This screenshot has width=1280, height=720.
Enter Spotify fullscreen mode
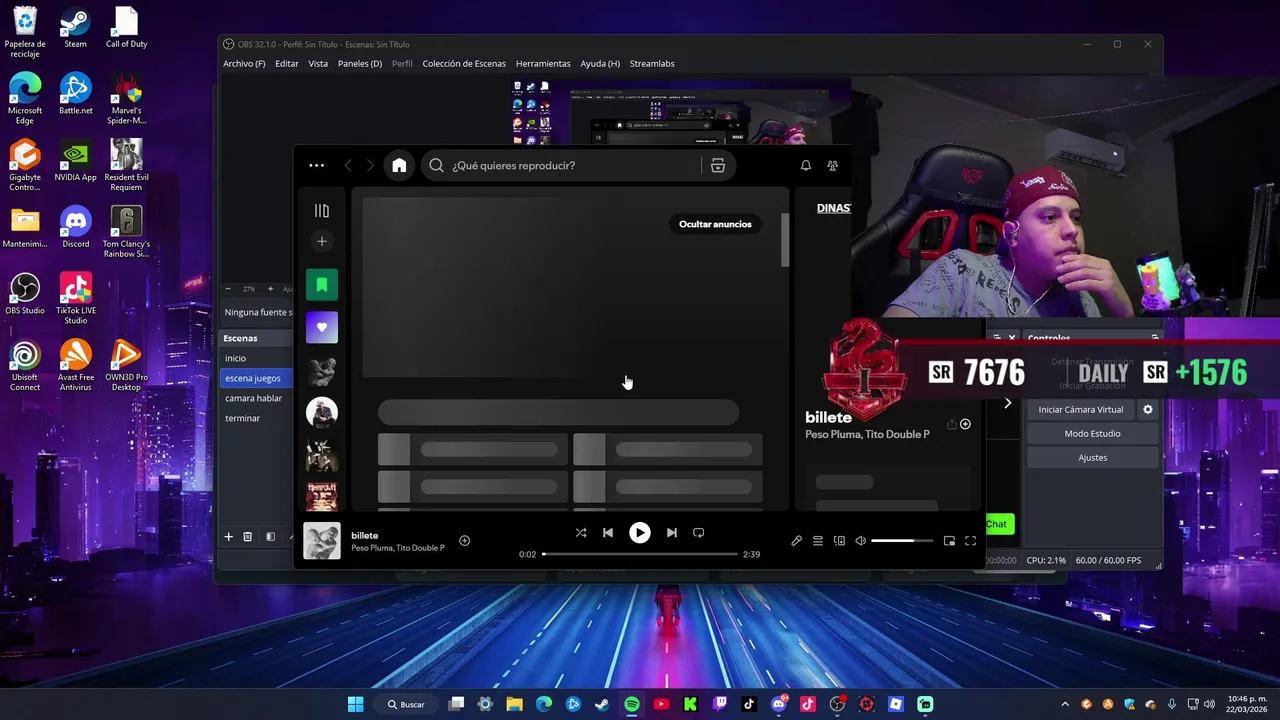point(970,541)
